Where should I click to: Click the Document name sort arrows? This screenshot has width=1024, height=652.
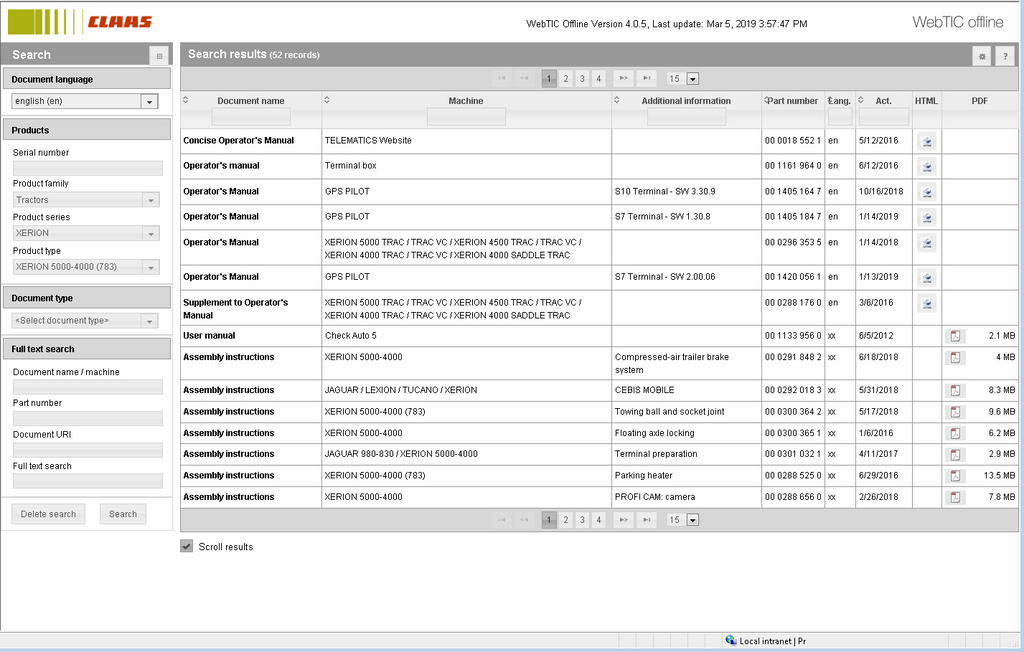pyautogui.click(x=187, y=100)
